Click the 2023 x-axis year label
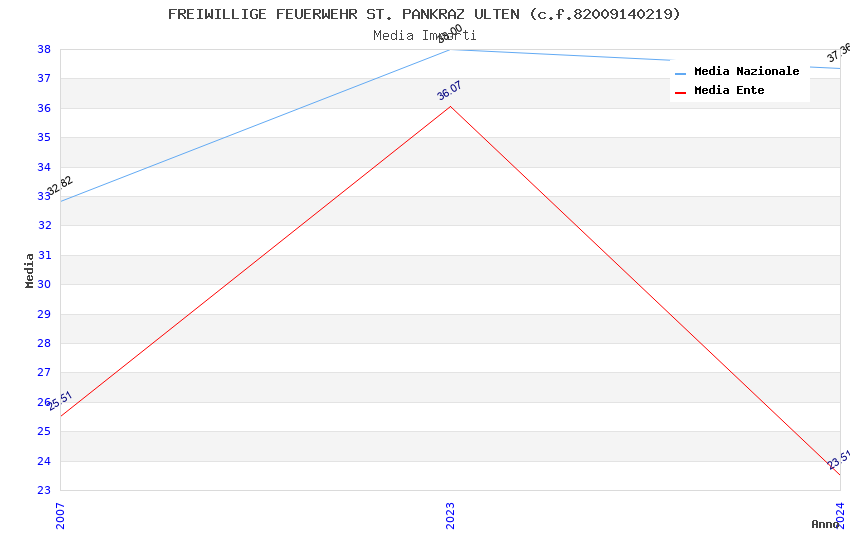Image resolution: width=850 pixels, height=550 pixels. click(449, 516)
